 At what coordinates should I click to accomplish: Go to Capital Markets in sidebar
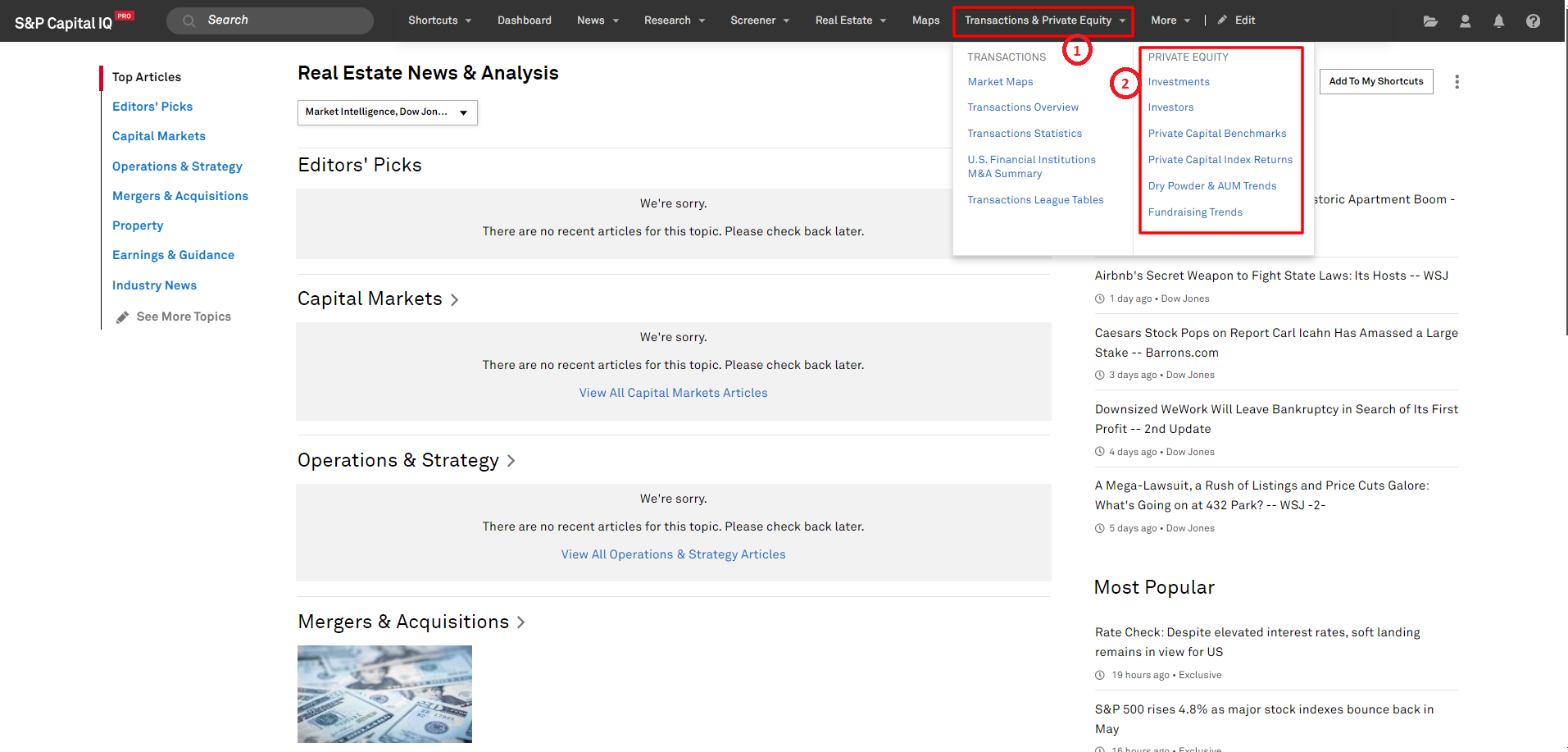click(159, 136)
